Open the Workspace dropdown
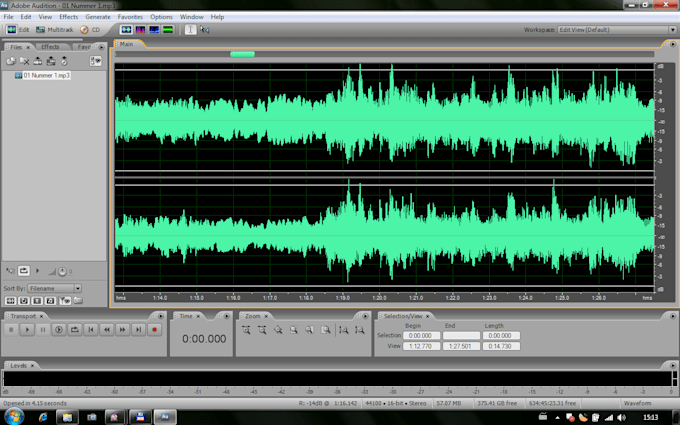Viewport: 680px width, 425px height. tap(614, 30)
